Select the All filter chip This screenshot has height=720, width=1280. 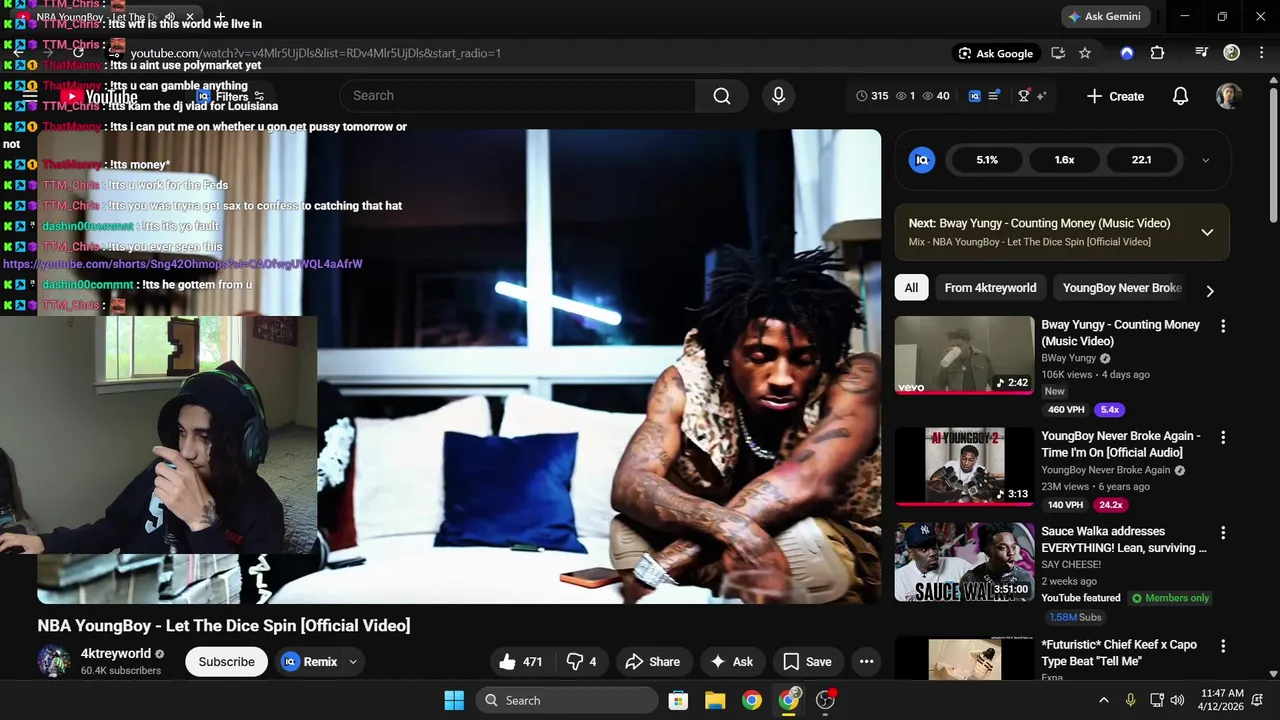(x=911, y=288)
